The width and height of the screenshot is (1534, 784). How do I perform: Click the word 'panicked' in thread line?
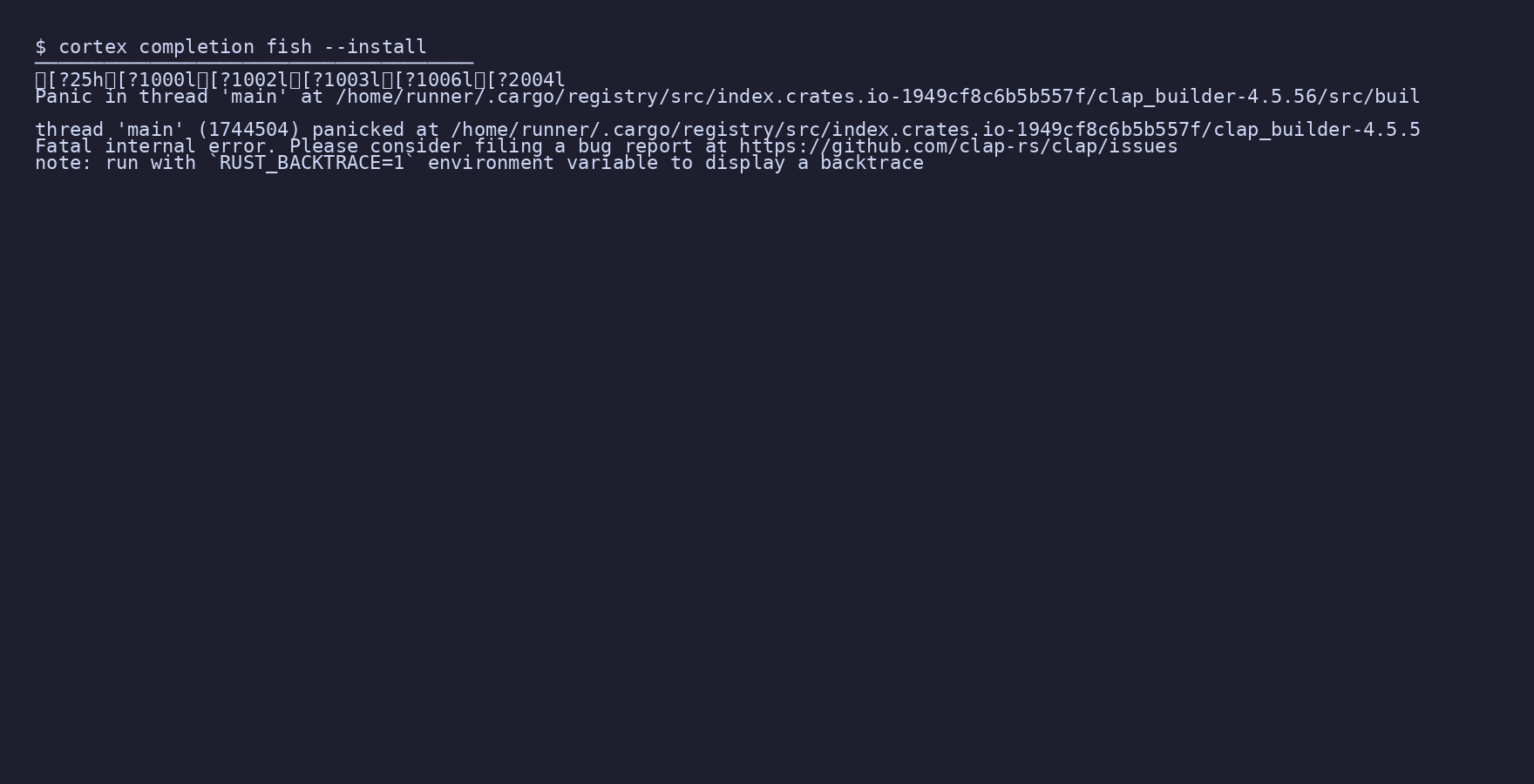coord(358,130)
